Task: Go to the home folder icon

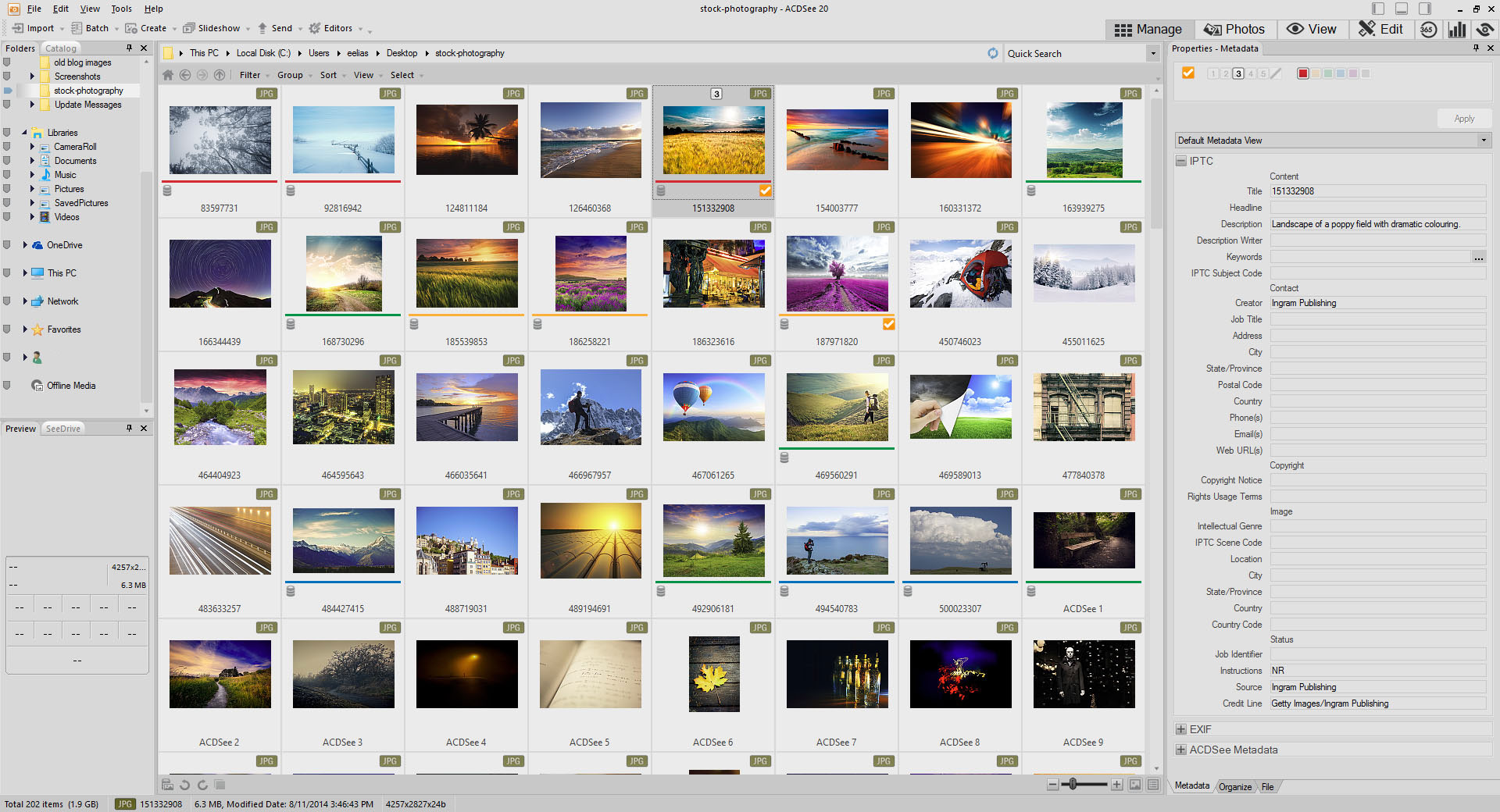Action: [x=168, y=75]
